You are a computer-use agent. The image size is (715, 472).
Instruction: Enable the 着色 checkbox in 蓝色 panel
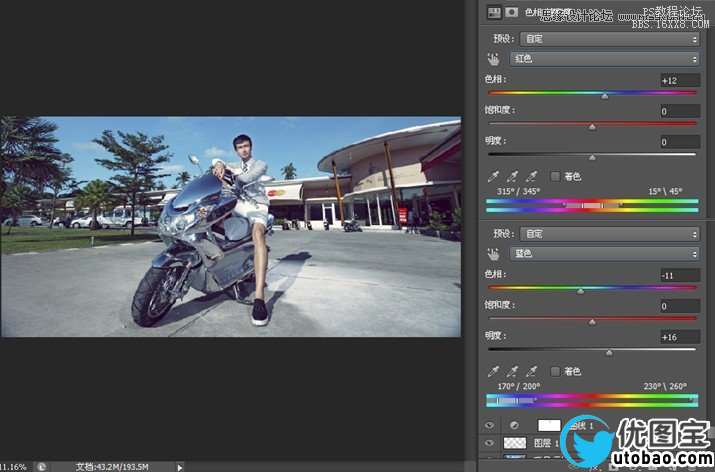(555, 371)
